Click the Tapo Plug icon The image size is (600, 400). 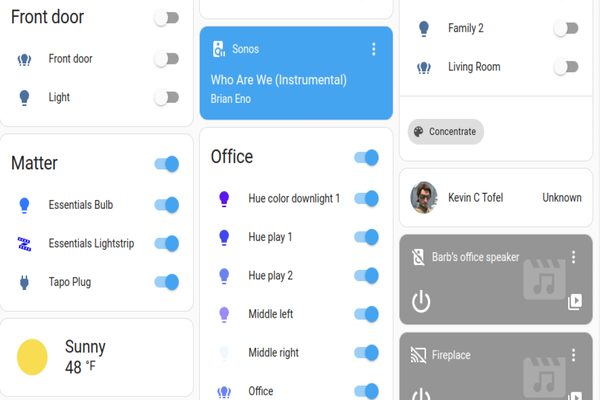25,282
